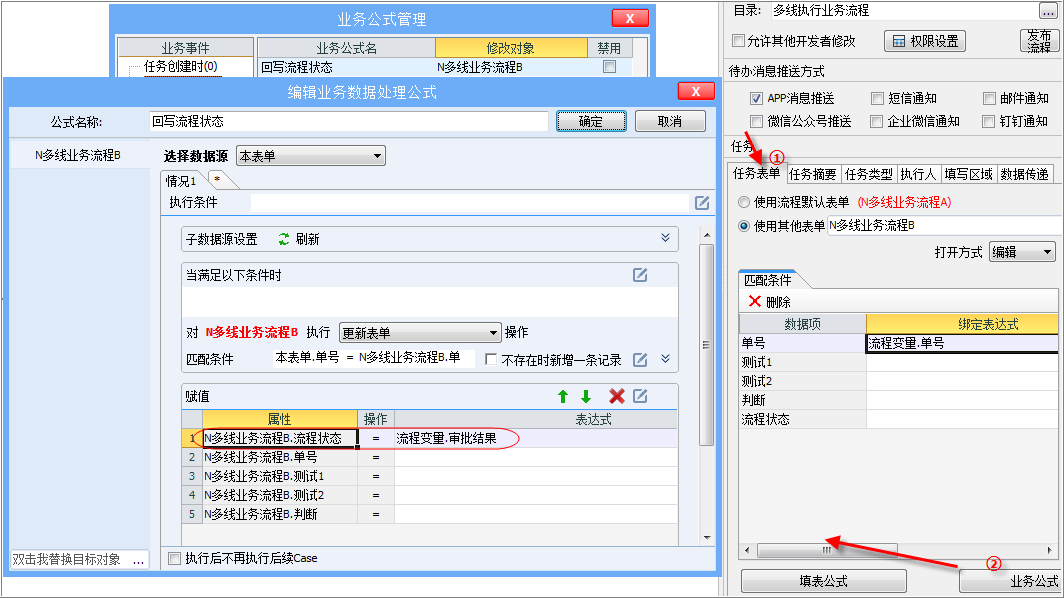Move assignment row down with green arrow

[x=586, y=396]
